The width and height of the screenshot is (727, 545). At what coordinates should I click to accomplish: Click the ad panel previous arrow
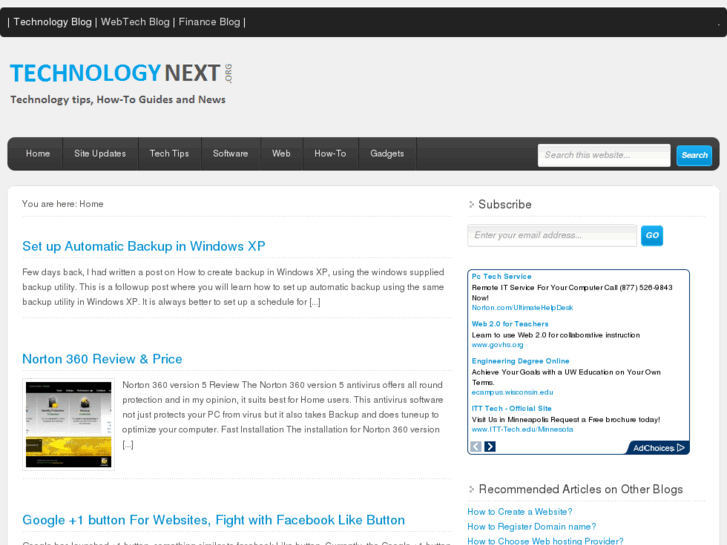[x=476, y=446]
